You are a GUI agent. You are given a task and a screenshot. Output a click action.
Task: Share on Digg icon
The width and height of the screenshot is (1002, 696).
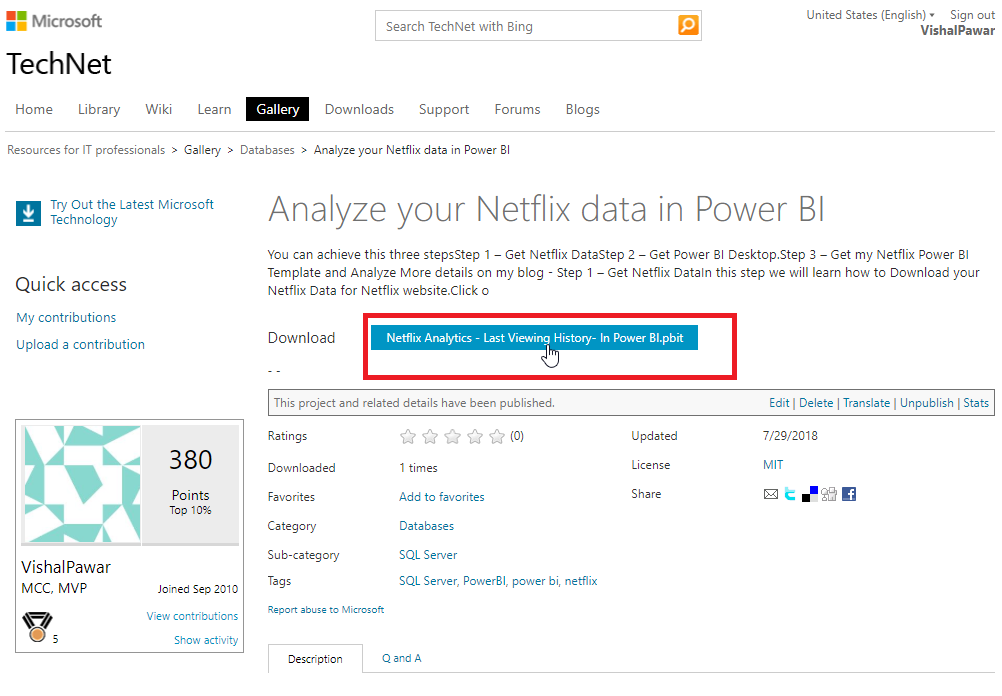[x=829, y=494]
